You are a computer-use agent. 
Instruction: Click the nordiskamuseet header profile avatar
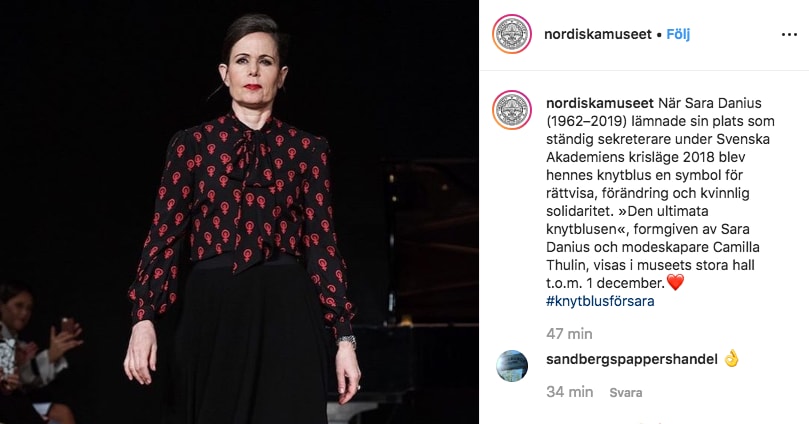[512, 34]
